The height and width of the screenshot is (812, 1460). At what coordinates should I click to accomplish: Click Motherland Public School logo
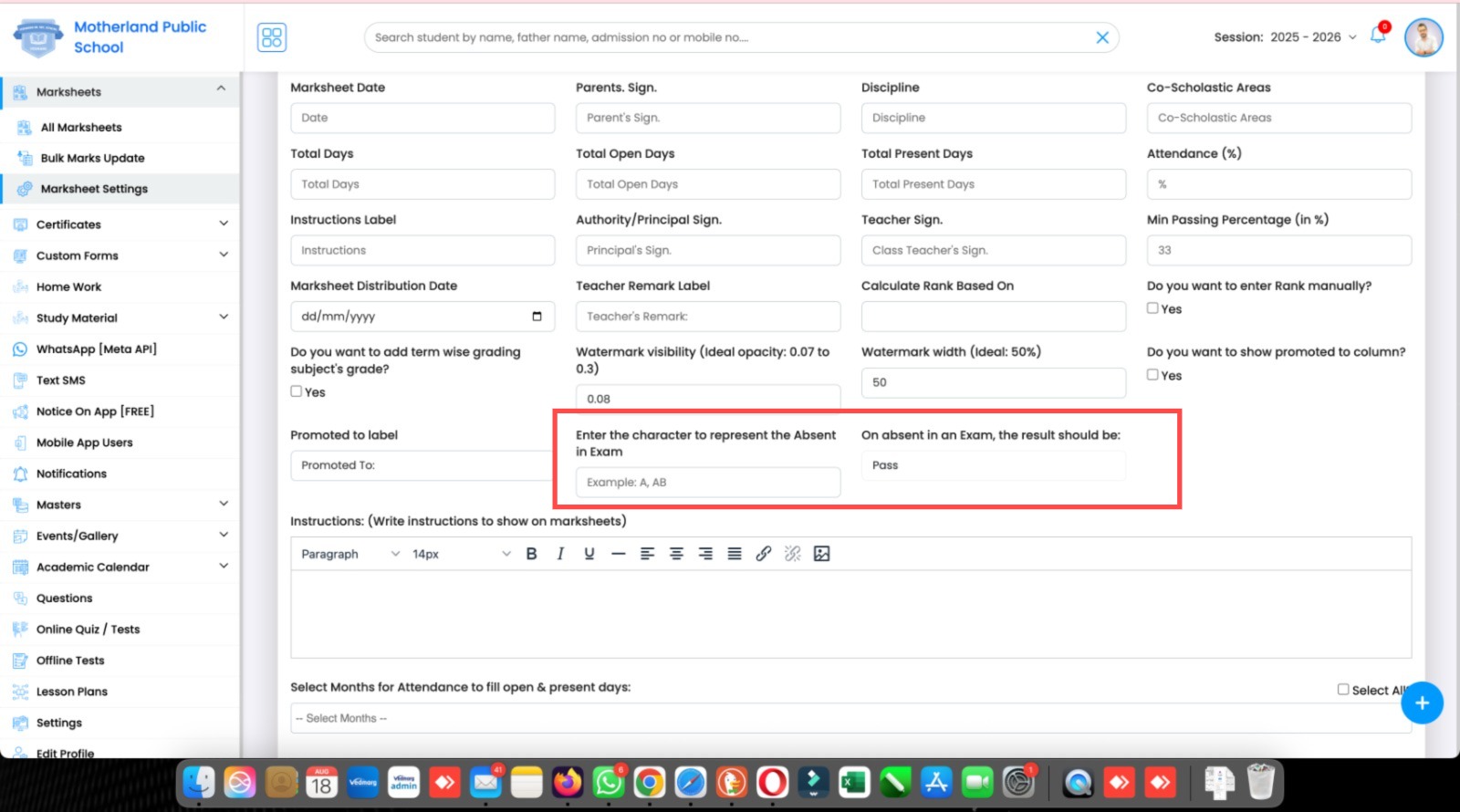(38, 37)
